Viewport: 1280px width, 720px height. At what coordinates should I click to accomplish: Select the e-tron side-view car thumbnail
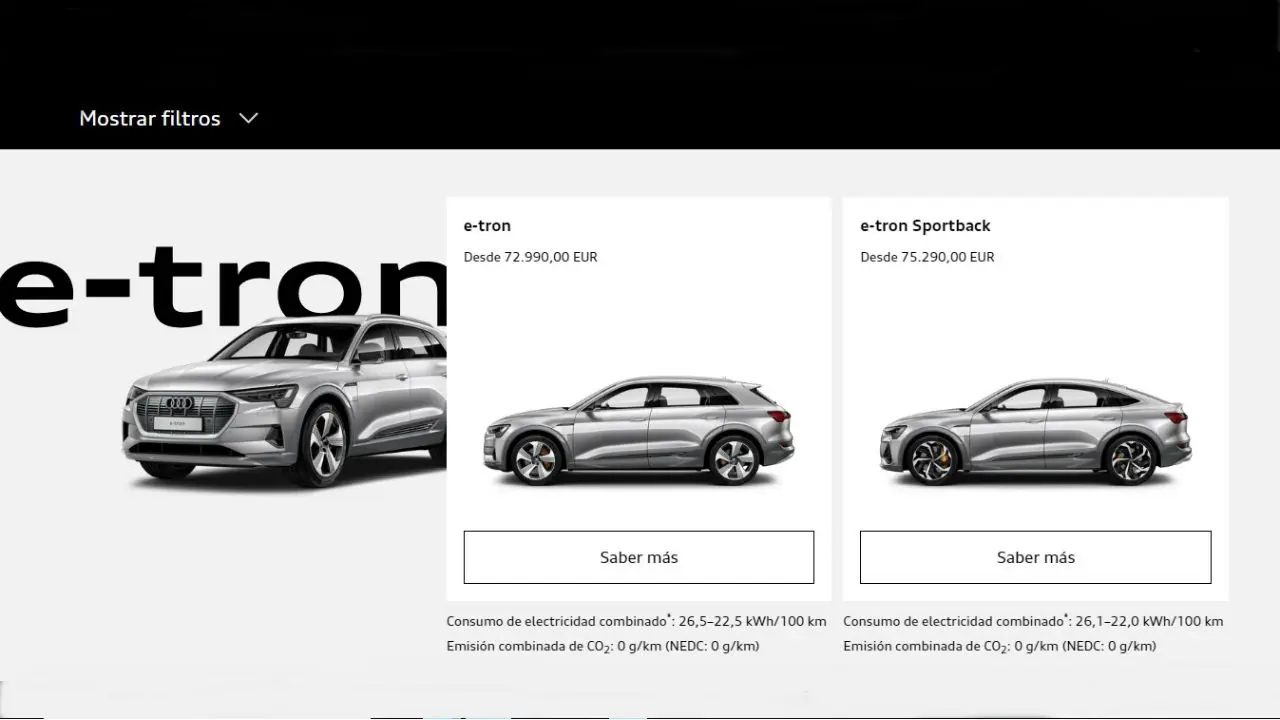[x=639, y=430]
